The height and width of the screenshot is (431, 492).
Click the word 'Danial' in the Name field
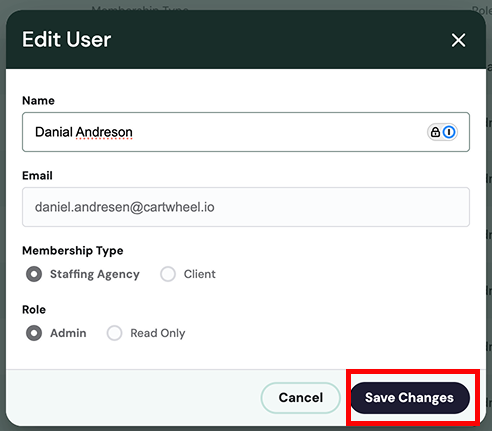click(54, 132)
